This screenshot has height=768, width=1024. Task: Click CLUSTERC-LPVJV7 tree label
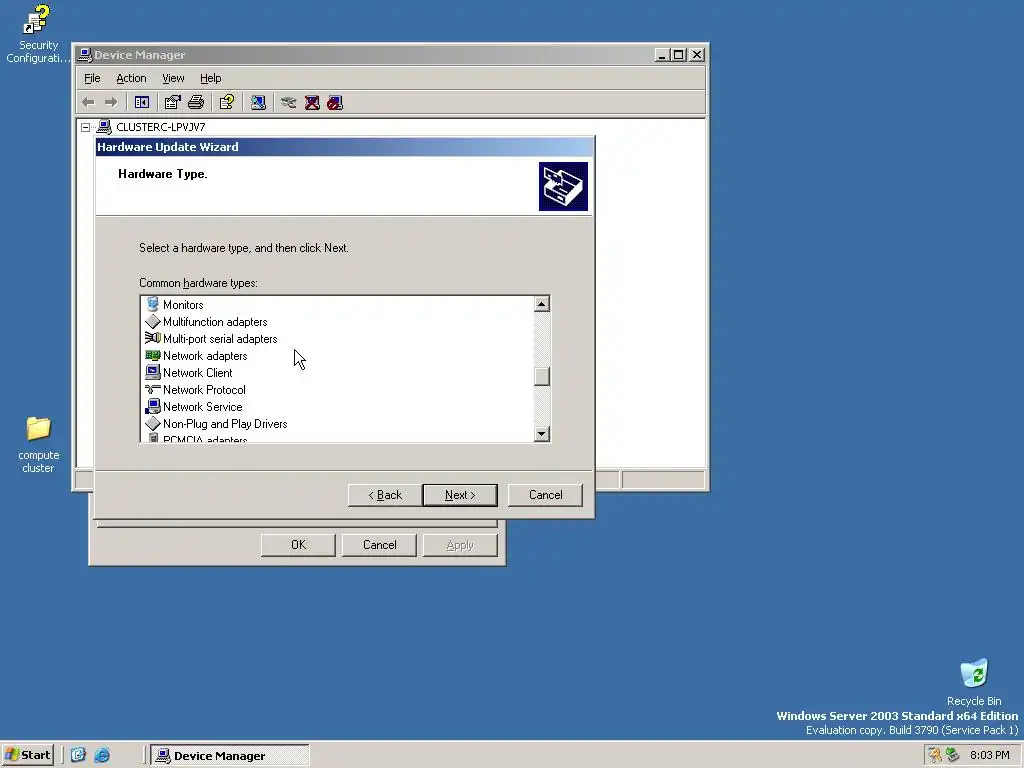[161, 127]
